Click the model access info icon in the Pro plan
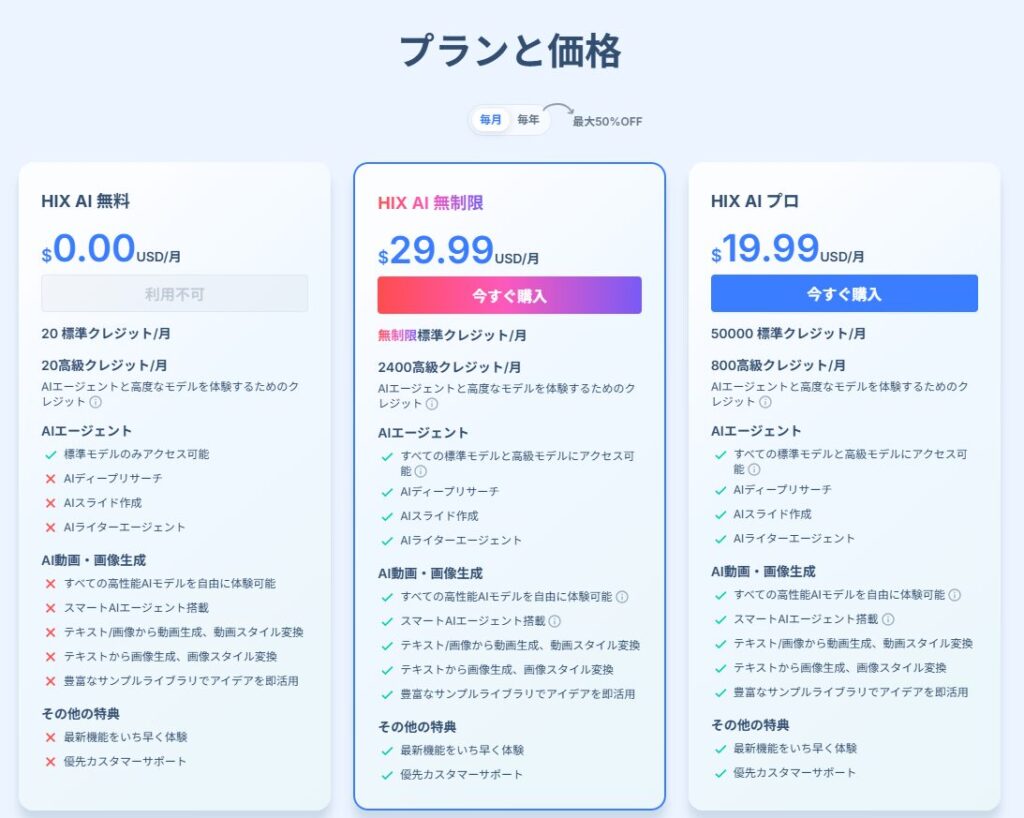 click(x=754, y=469)
